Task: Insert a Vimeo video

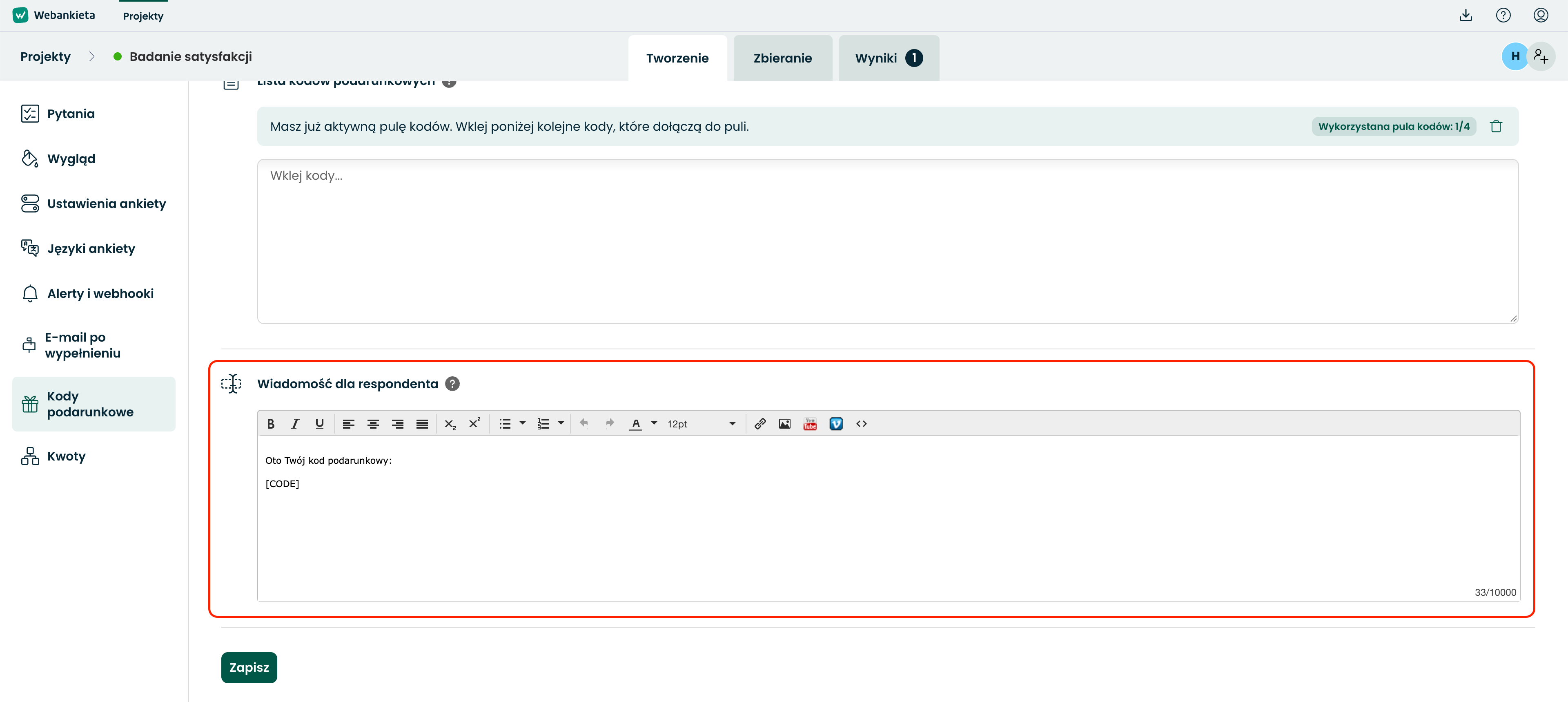Action: coord(836,423)
